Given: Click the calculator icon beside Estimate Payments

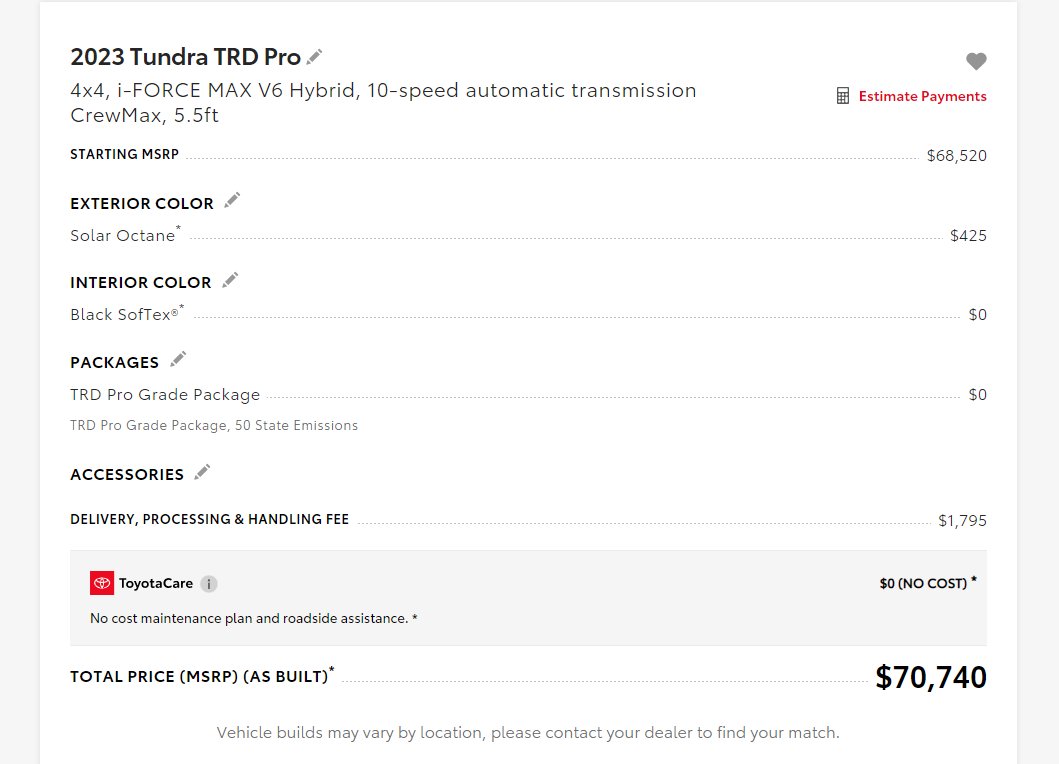Looking at the screenshot, I should 843,96.
